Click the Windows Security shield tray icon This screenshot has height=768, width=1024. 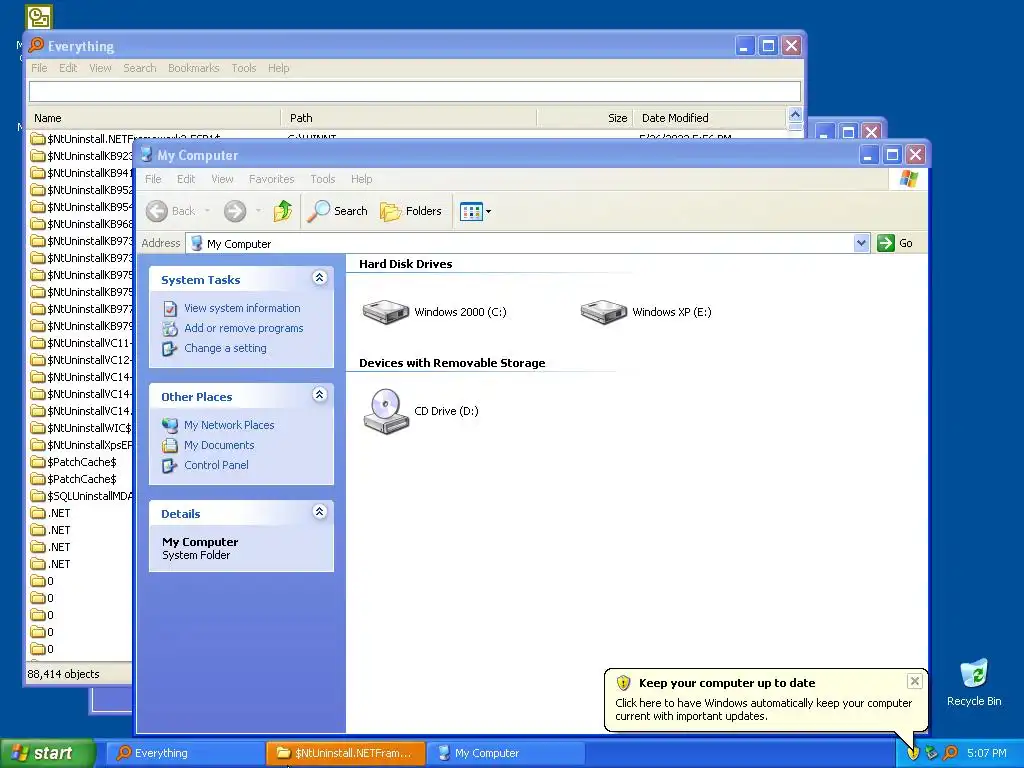coord(913,753)
